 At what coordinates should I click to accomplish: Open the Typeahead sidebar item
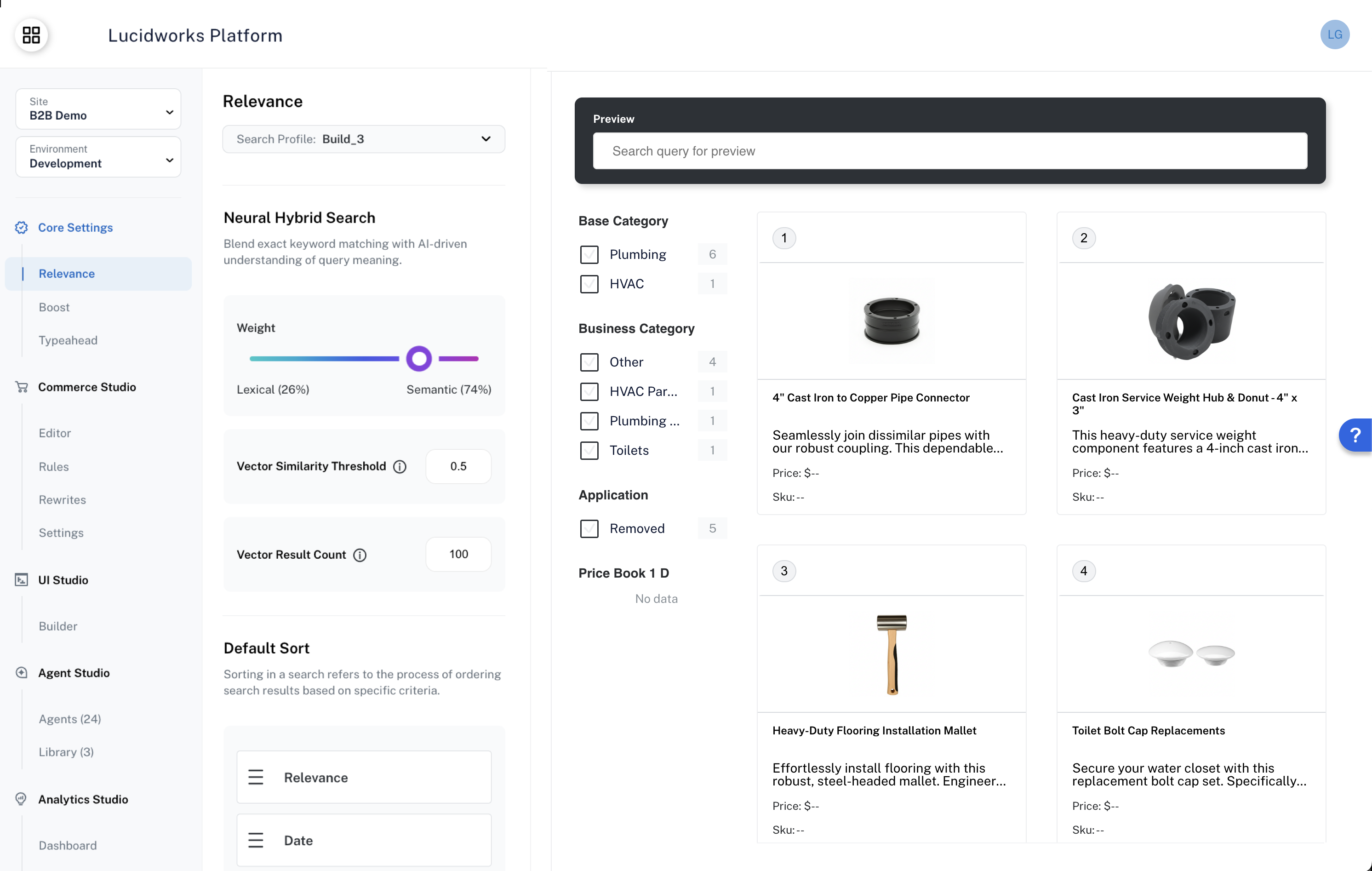click(68, 340)
